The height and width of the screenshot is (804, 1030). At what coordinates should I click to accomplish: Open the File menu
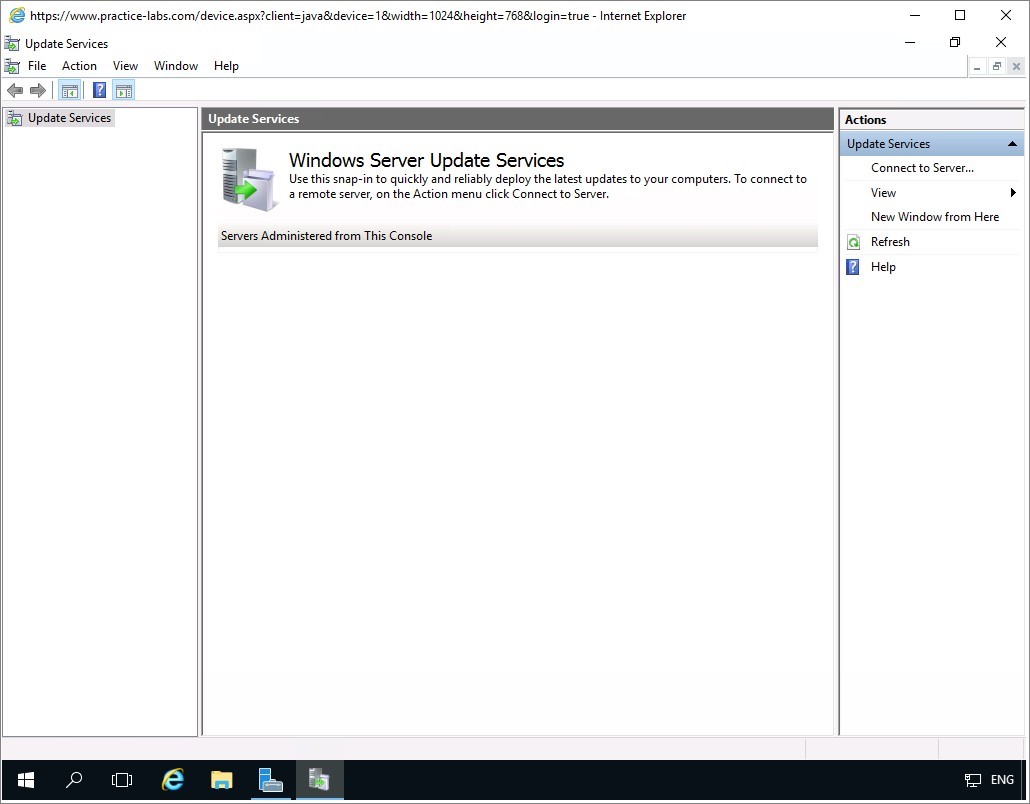click(x=37, y=66)
